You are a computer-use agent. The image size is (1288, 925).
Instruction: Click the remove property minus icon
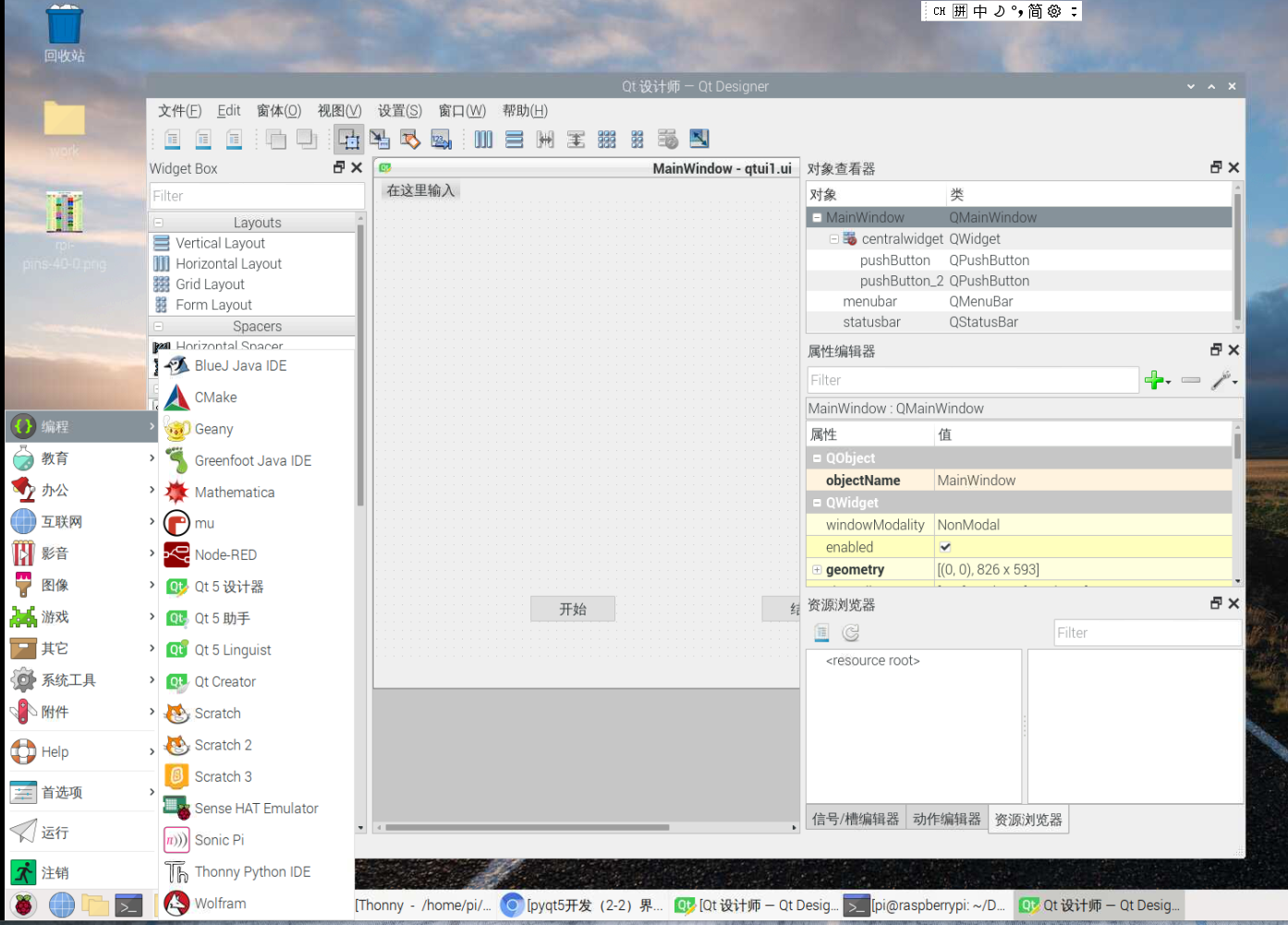coord(1191,380)
